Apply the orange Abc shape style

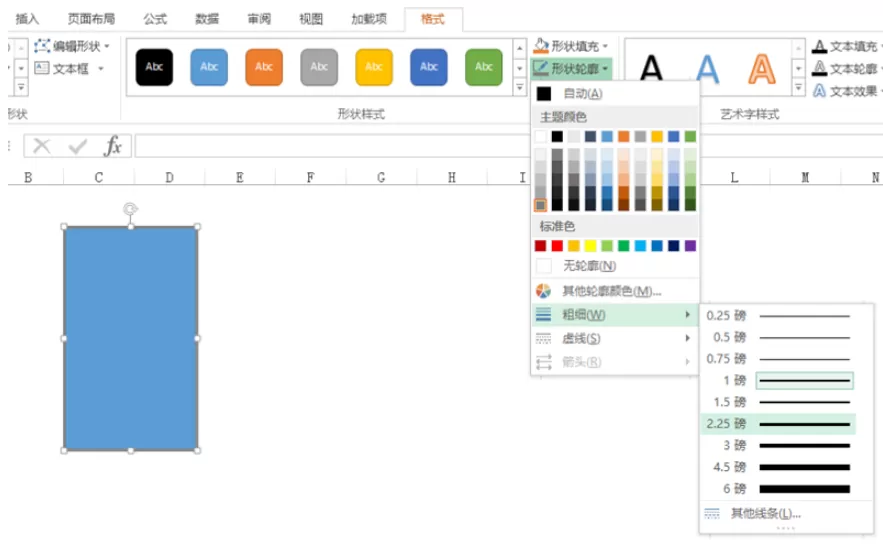click(x=264, y=67)
